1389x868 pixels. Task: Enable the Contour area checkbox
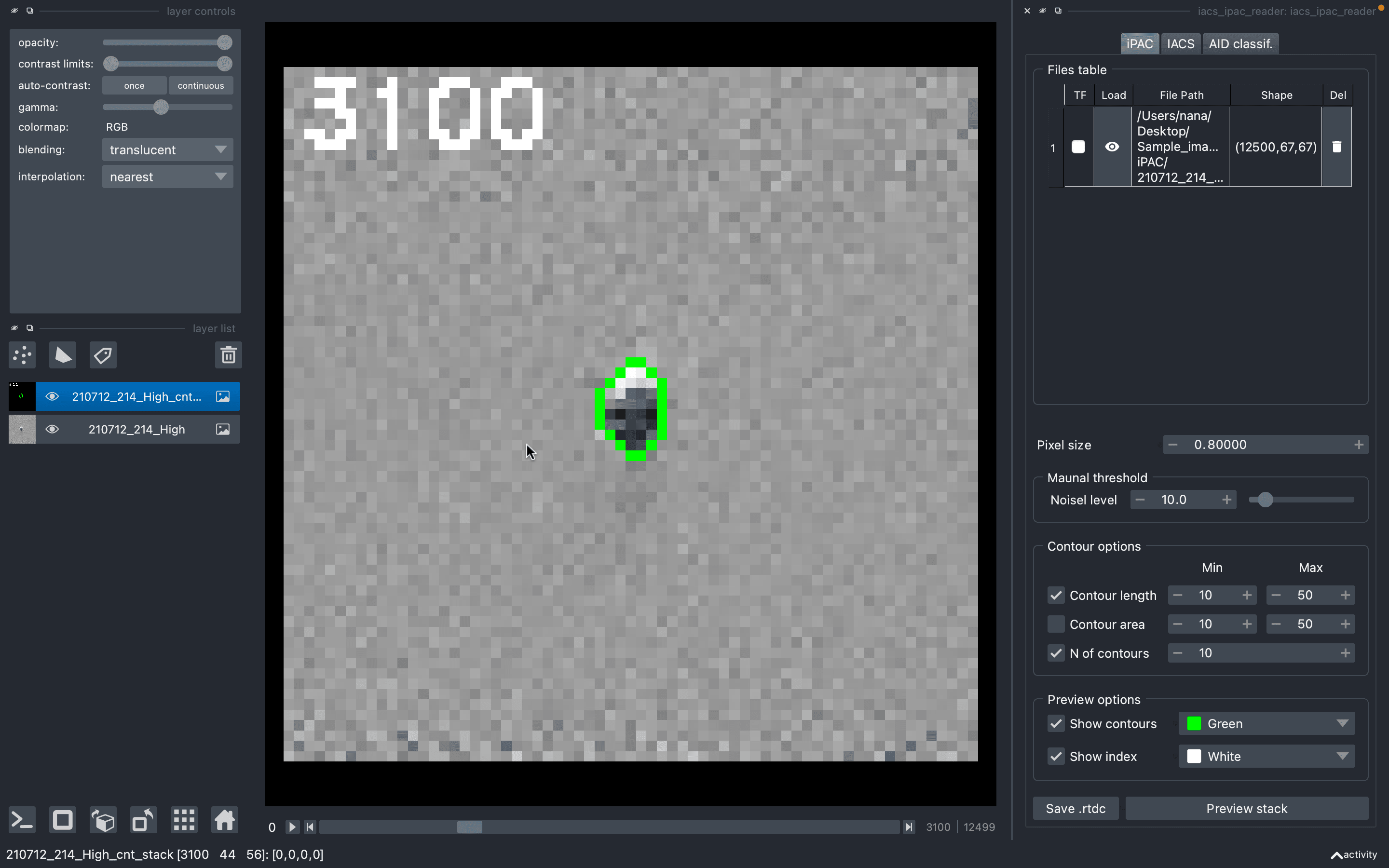coord(1056,624)
